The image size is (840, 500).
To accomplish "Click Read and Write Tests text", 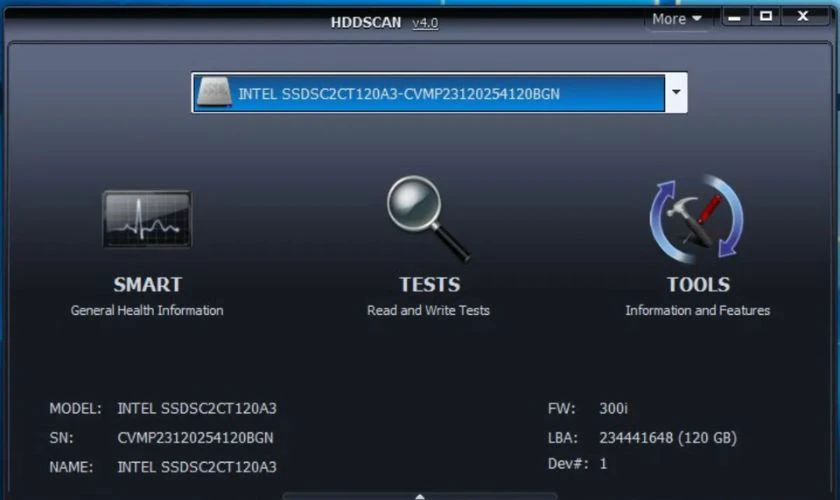I will pos(428,310).
